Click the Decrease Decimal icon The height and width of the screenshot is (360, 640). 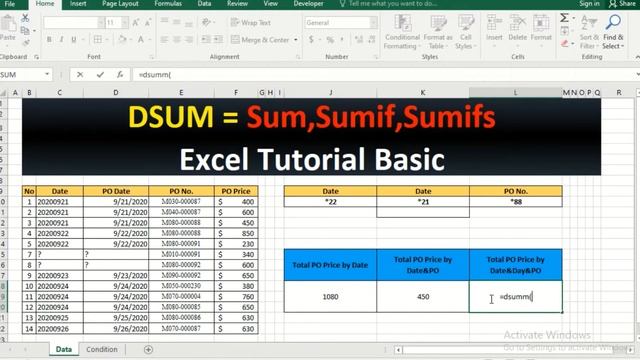tap(371, 40)
